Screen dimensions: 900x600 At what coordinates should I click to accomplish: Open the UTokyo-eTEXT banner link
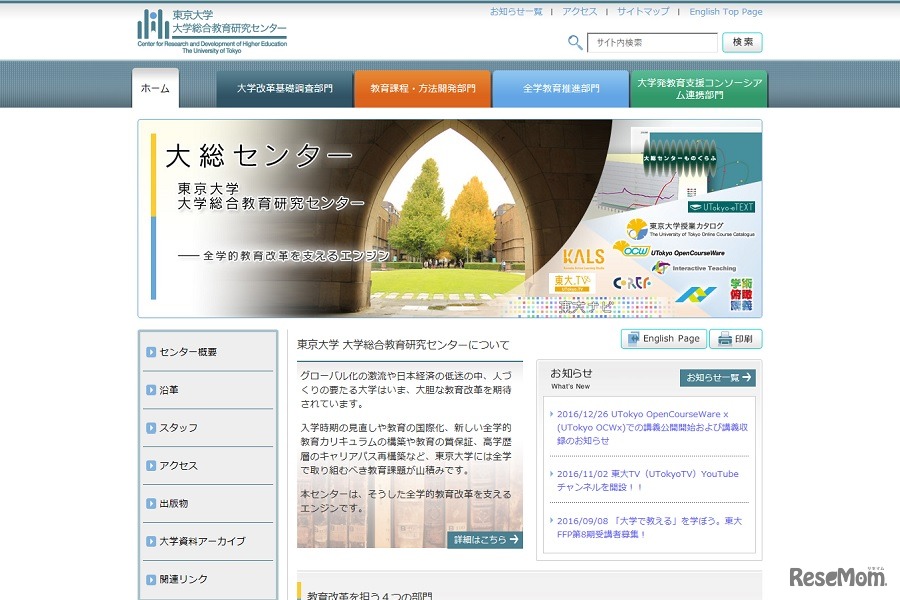(721, 206)
